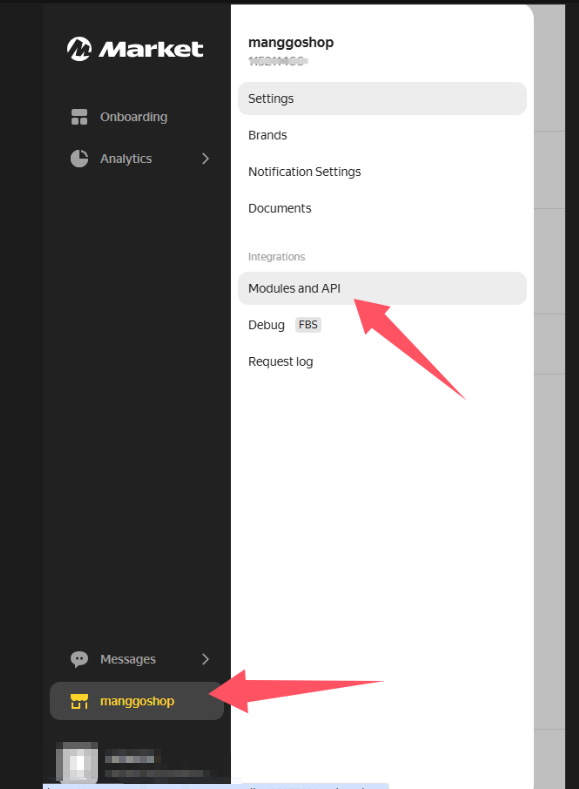The height and width of the screenshot is (789, 579).
Task: Click the Market logo icon
Action: [x=79, y=49]
